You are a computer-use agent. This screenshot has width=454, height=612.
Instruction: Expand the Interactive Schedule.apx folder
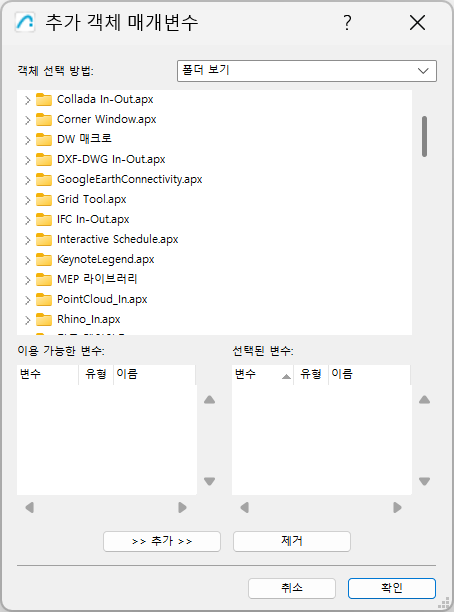pos(27,240)
